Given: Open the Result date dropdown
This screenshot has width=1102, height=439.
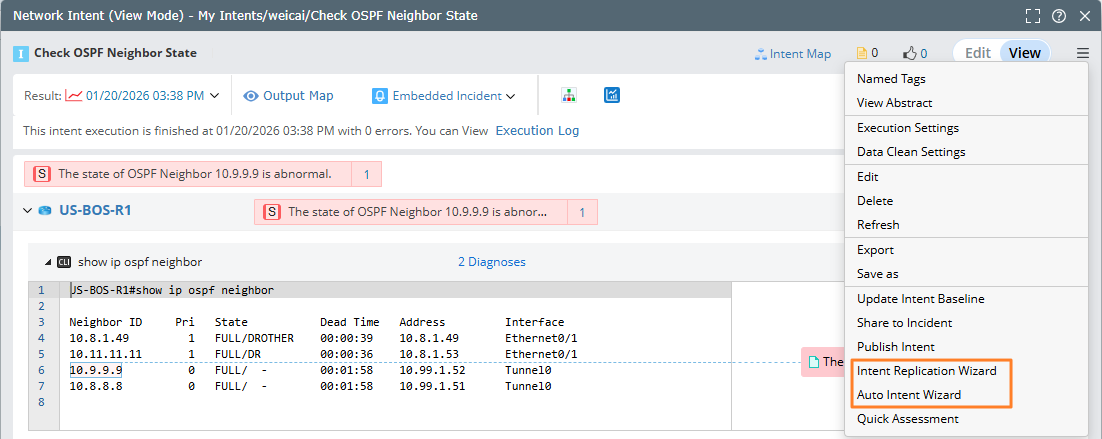Looking at the screenshot, I should pos(143,96).
